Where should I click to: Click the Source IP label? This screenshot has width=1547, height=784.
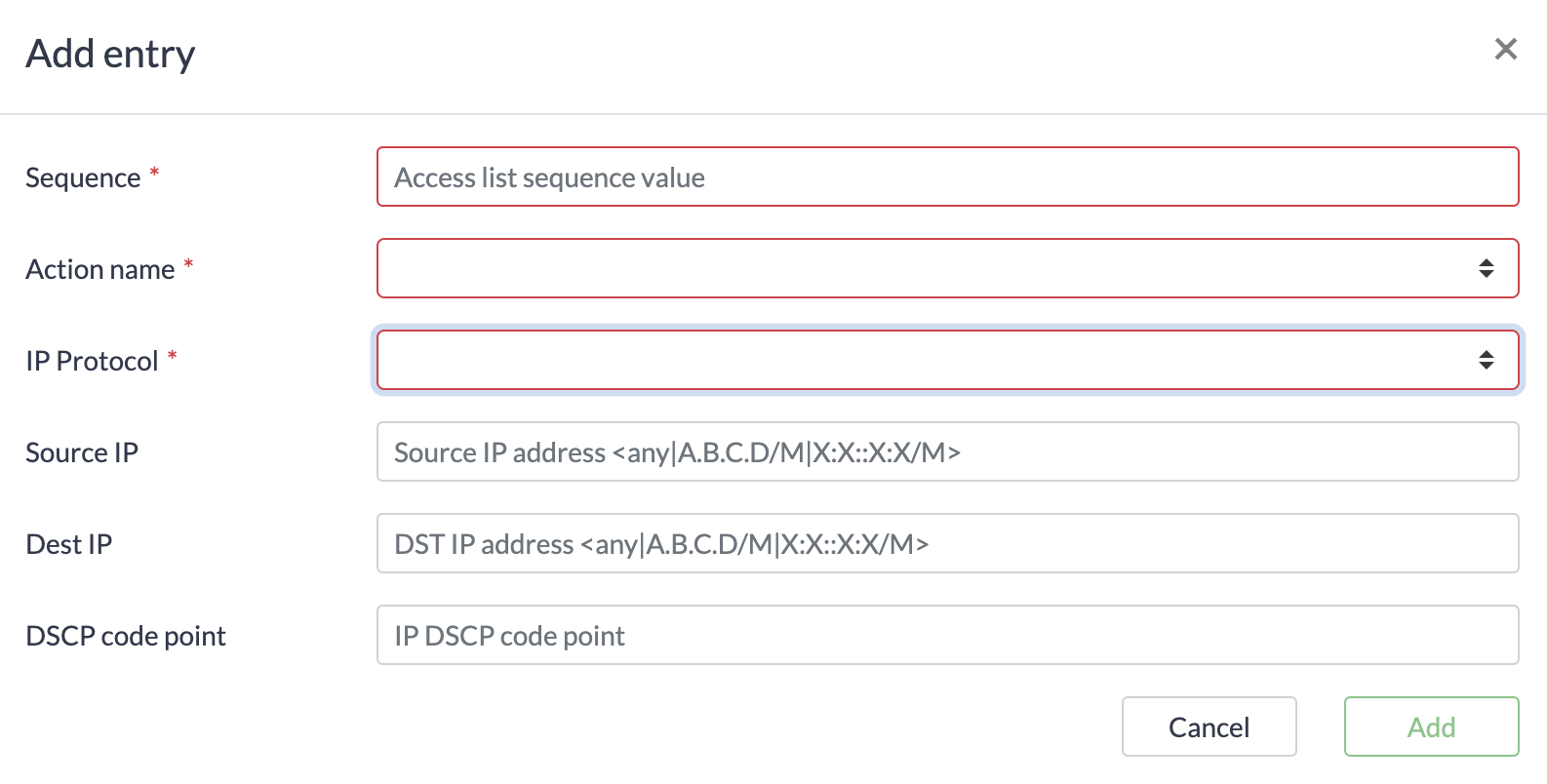point(82,452)
